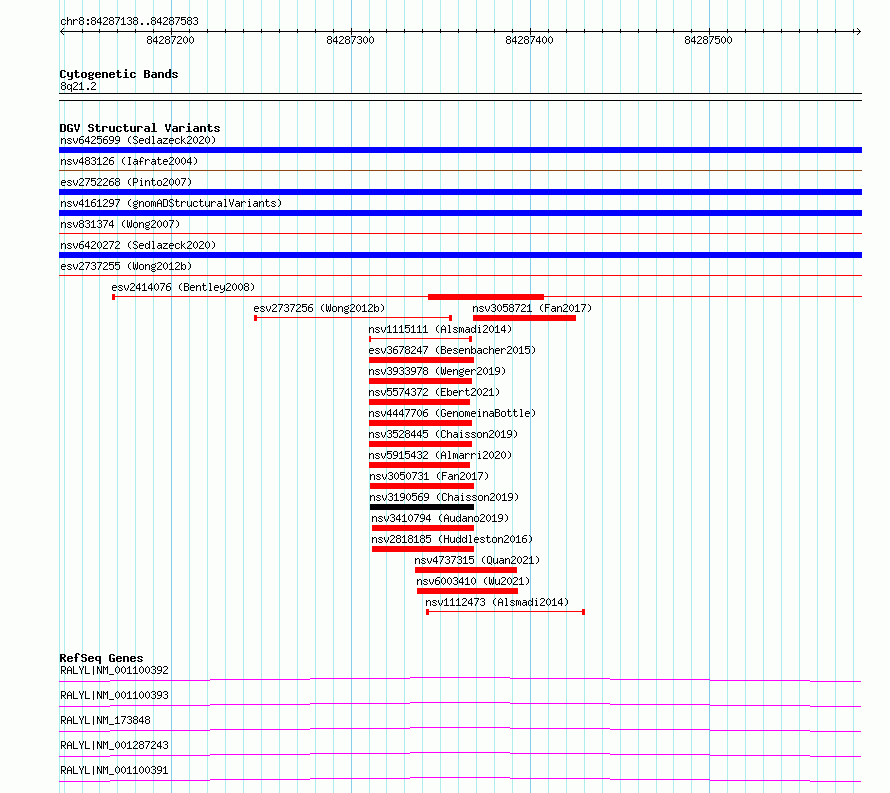The width and height of the screenshot is (890, 793).
Task: Open variant nsv4161297 (gnomADStructuralVariants)
Action: 171,203
